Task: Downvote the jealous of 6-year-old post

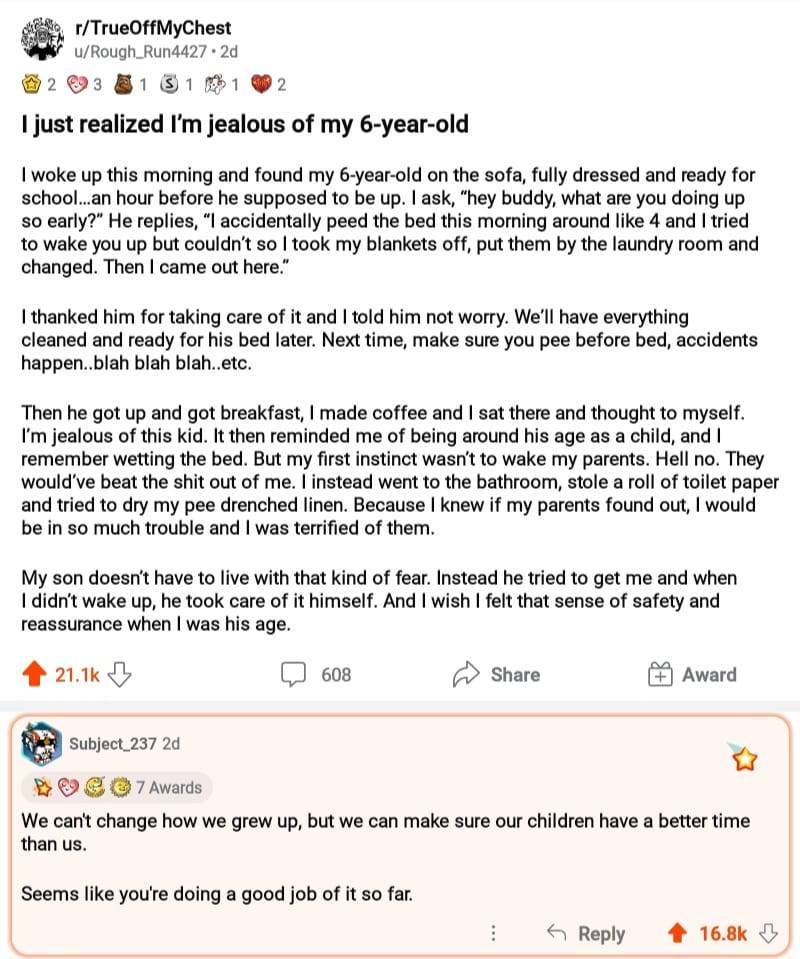Action: (x=120, y=675)
